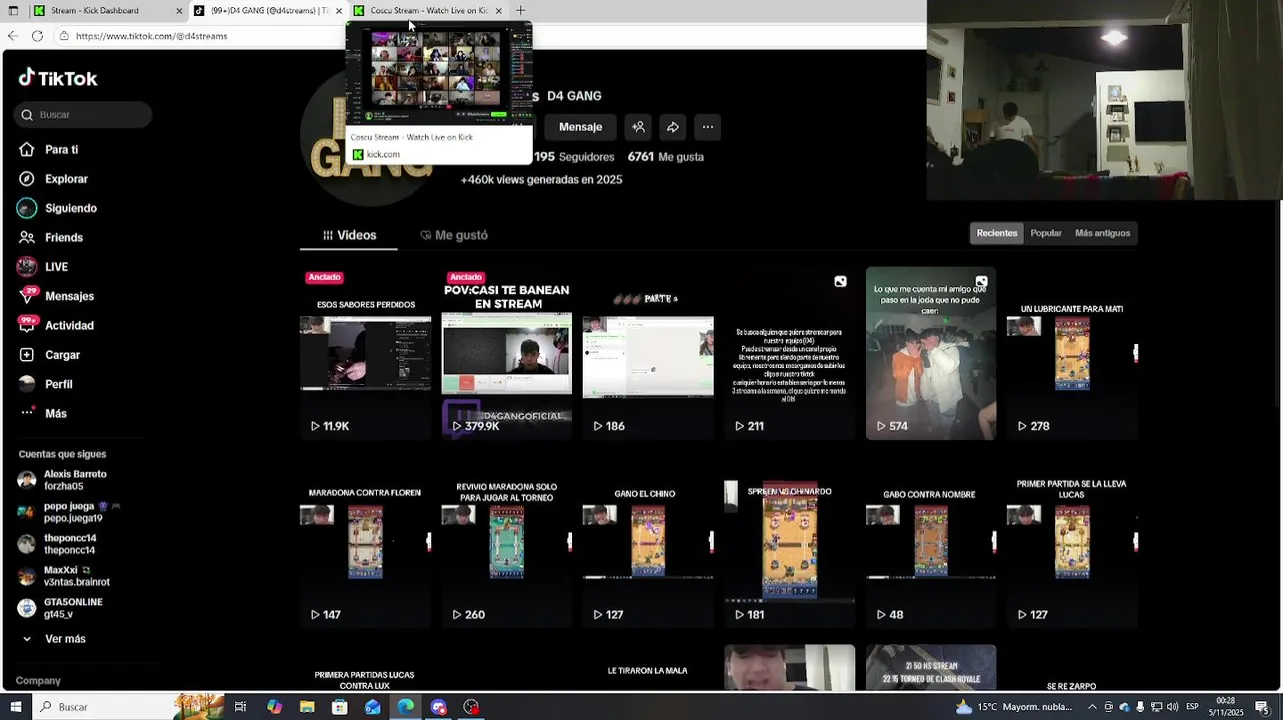The height and width of the screenshot is (720, 1283).
Task: Close the Coscu Stream Kick tab
Action: (498, 11)
